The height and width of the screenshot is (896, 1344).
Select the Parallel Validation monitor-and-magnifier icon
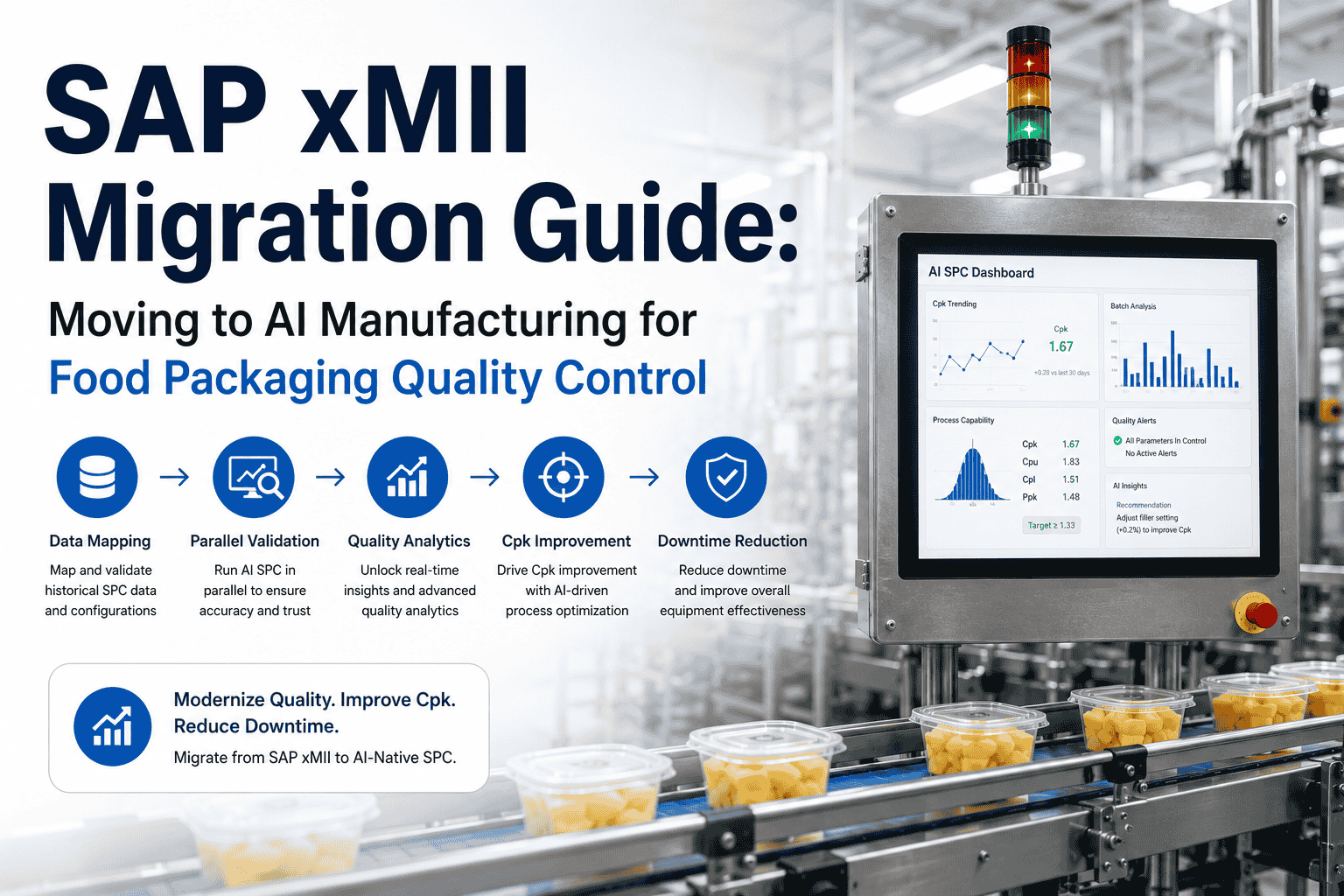point(254,477)
